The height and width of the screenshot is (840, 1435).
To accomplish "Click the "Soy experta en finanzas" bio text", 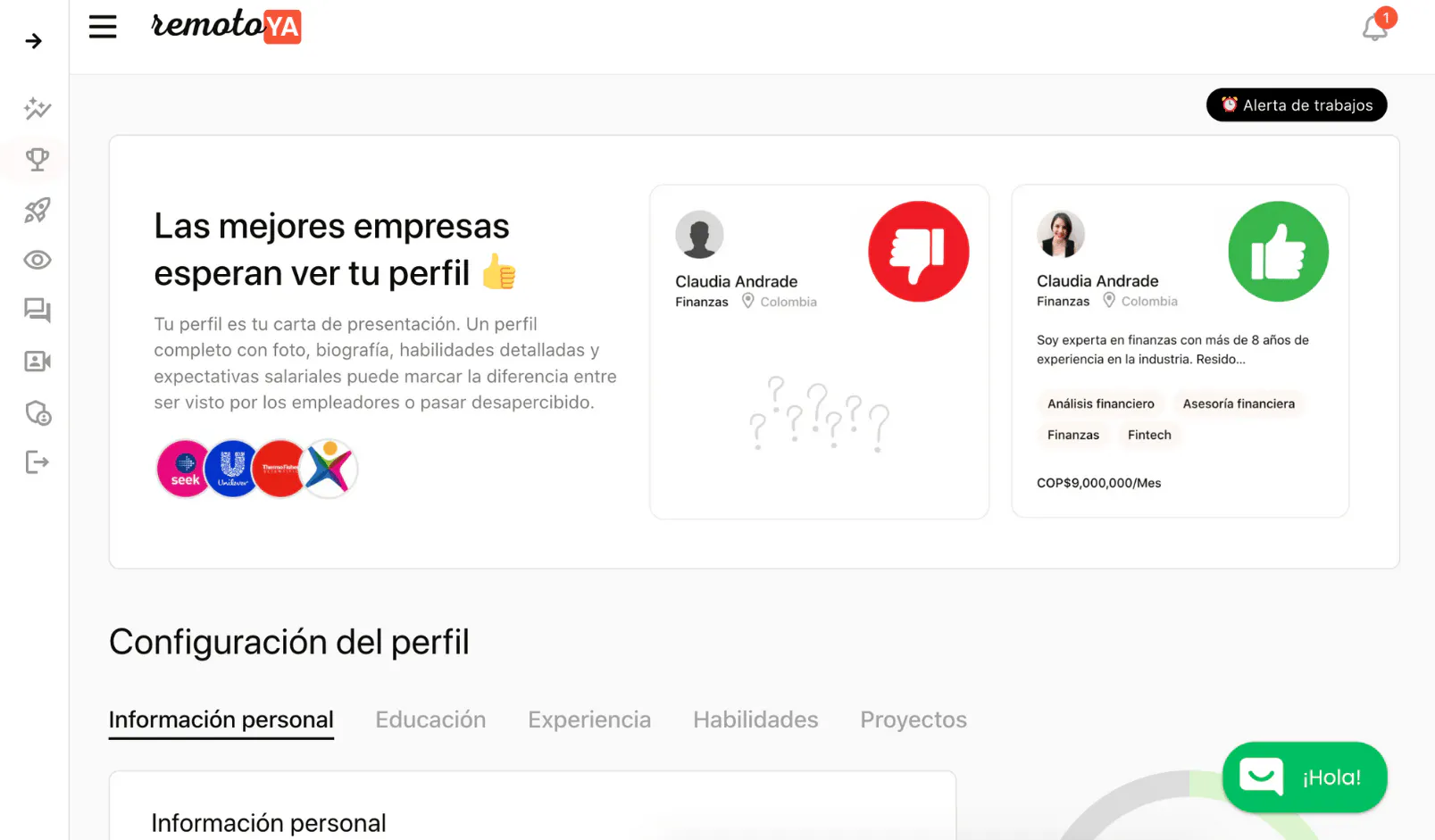I will coord(1172,350).
